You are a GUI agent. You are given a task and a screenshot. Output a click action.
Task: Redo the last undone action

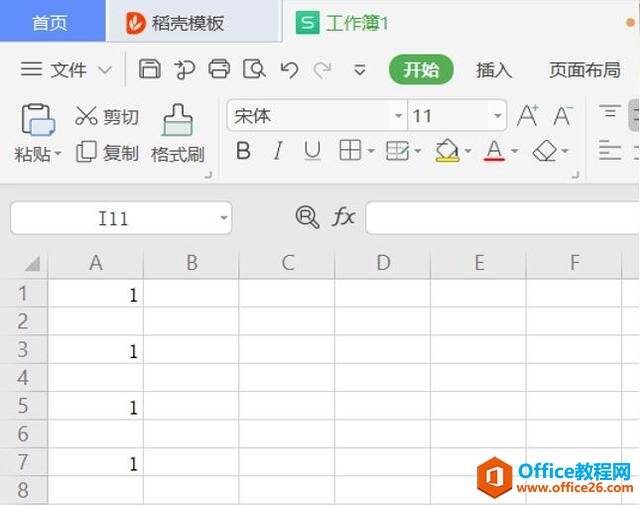pyautogui.click(x=322, y=69)
